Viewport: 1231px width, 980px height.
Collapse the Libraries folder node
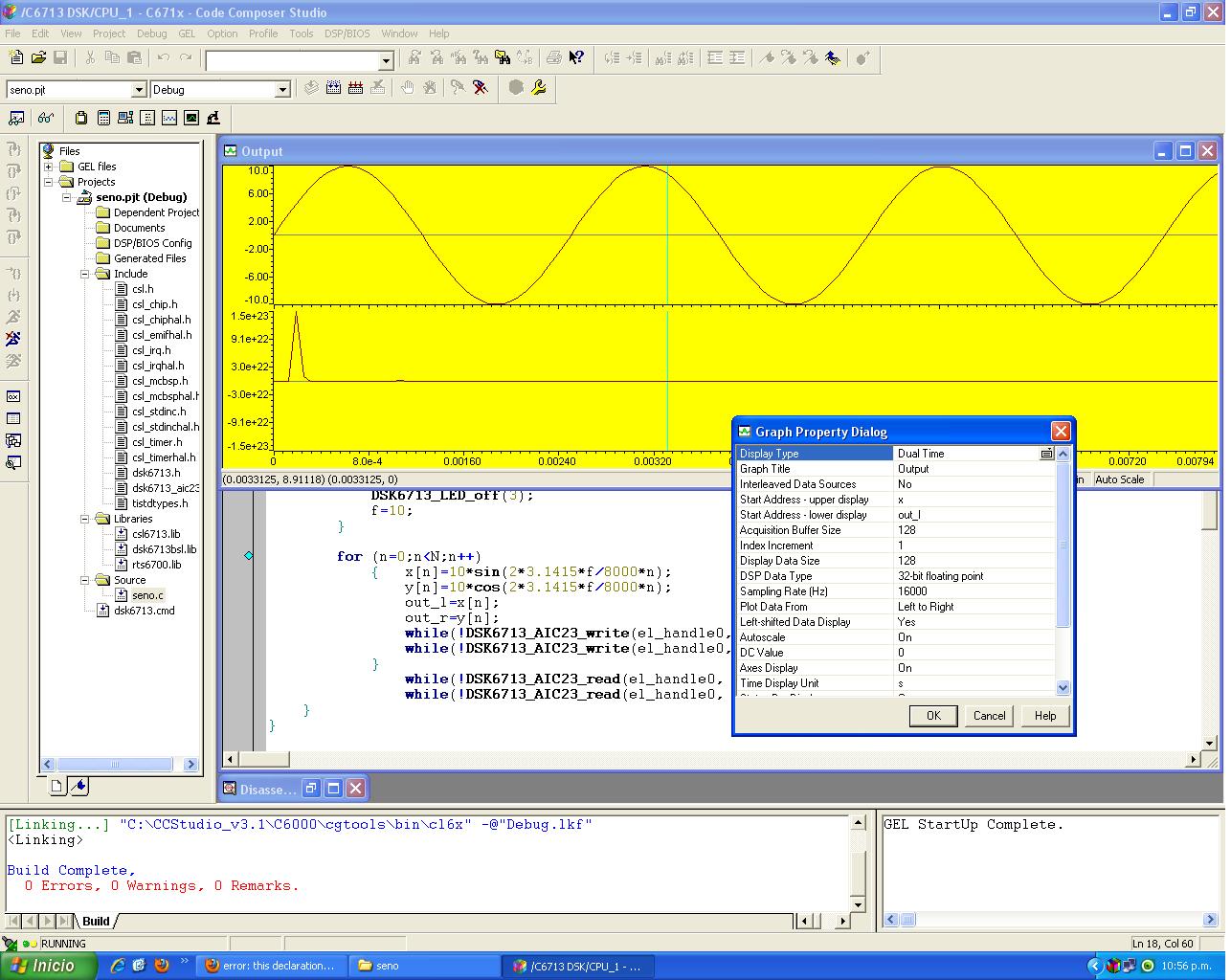(x=84, y=519)
